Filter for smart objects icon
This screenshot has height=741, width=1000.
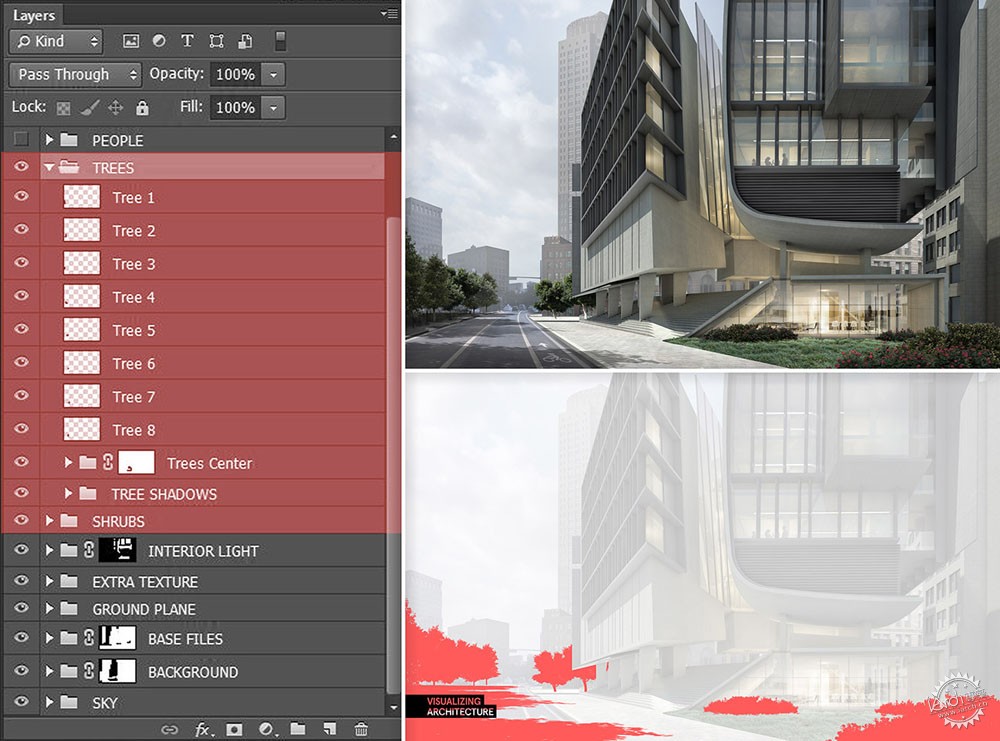pos(246,41)
